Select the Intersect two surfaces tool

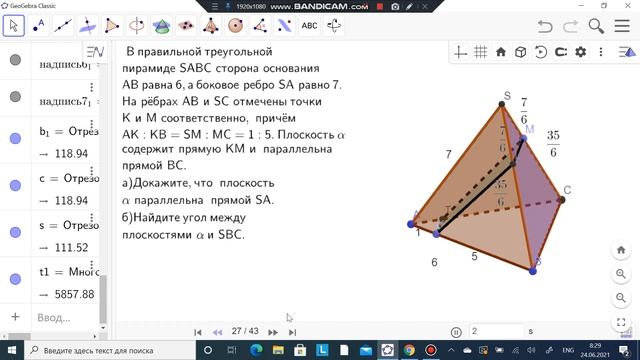(161, 26)
